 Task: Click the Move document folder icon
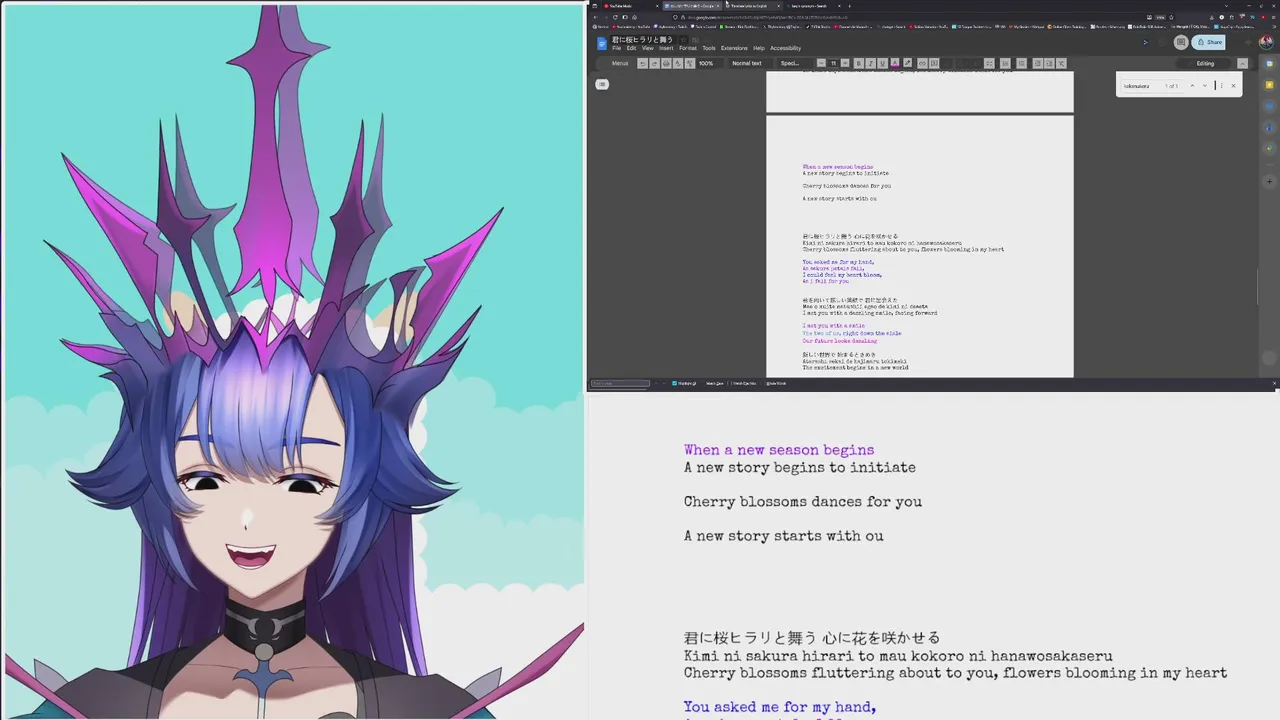click(695, 40)
